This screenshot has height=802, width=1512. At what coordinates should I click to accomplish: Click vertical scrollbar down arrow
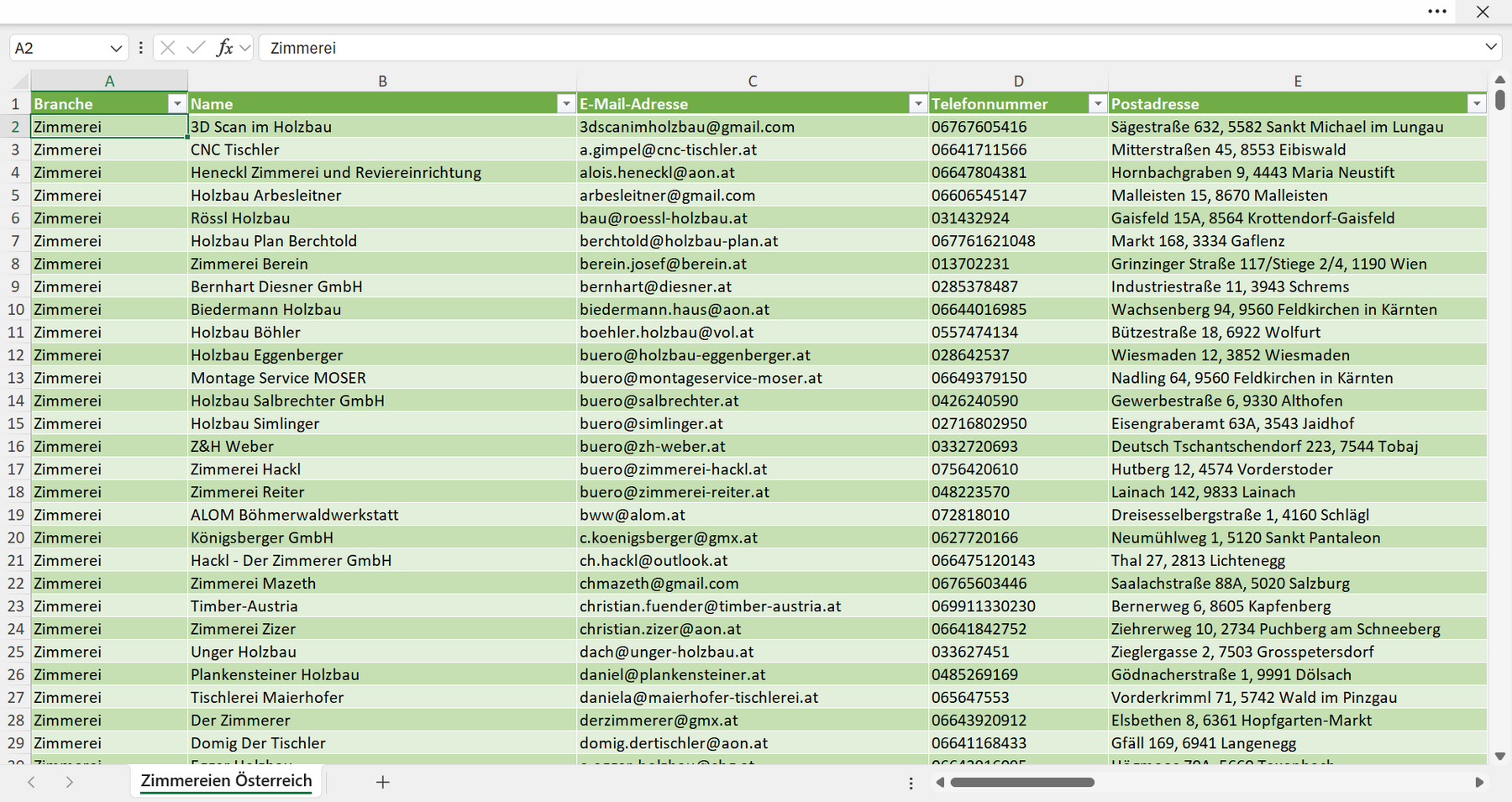(x=1500, y=757)
